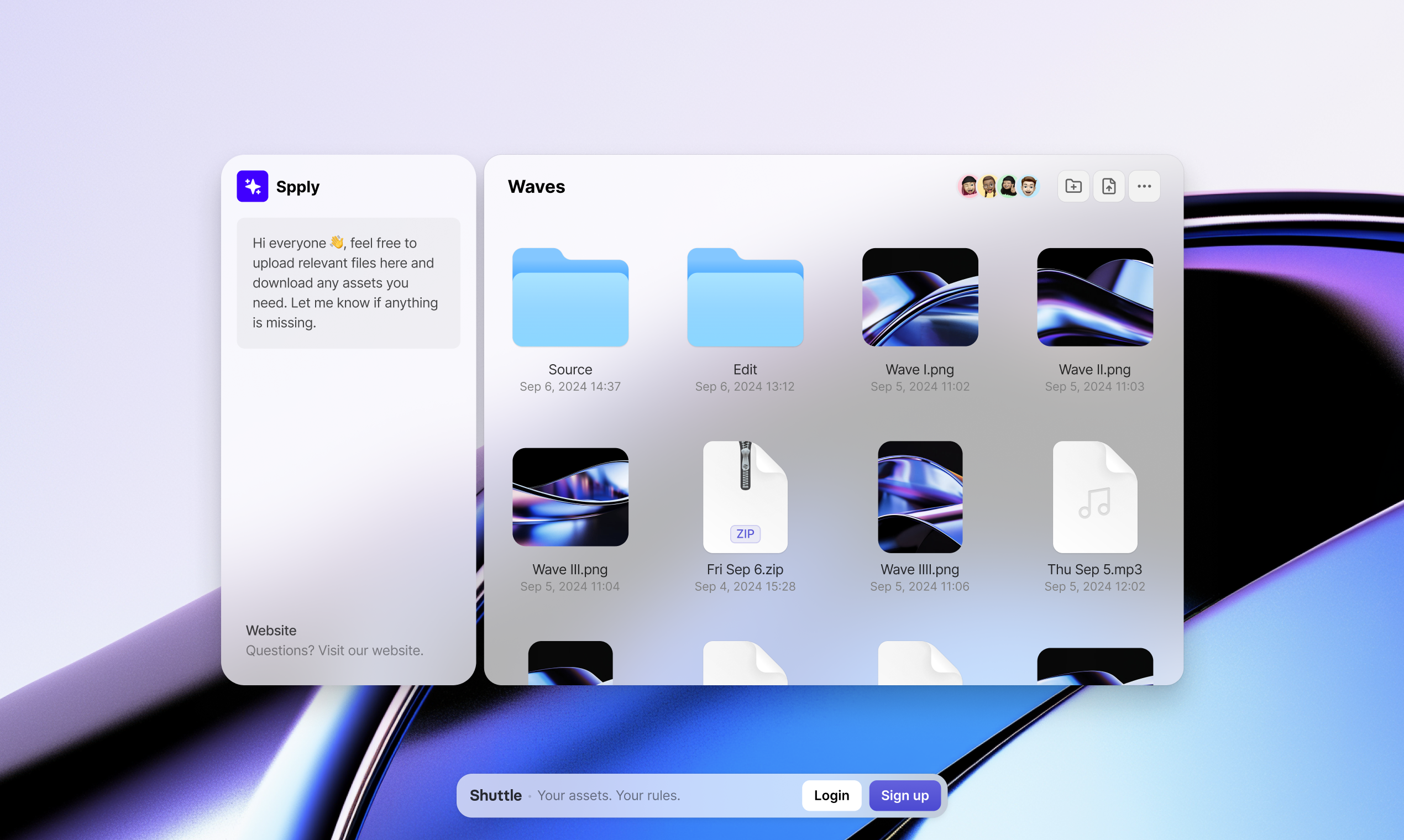Click the 'Your assets. Your rules.' tagline
The image size is (1404, 840).
point(609,795)
